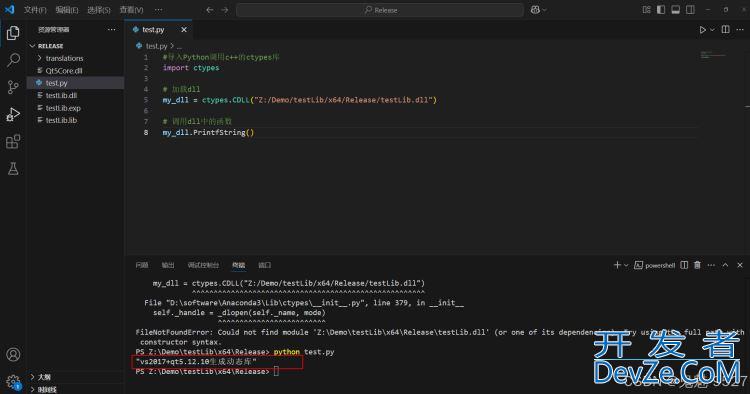The width and height of the screenshot is (750, 394).
Task: Go back with the left arrow
Action: (210, 10)
